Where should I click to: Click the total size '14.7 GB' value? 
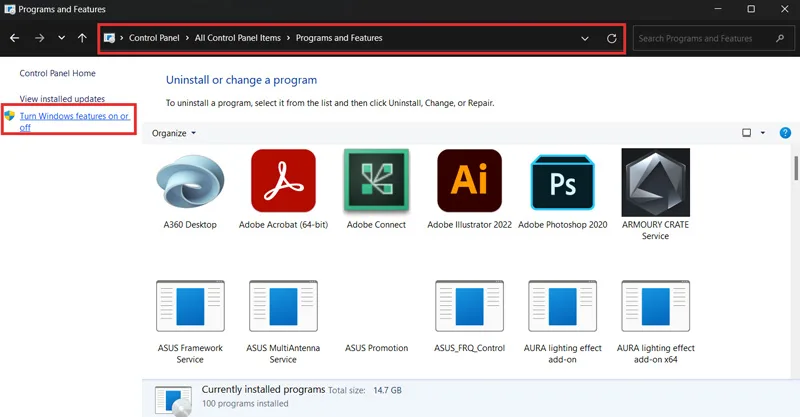coord(388,390)
